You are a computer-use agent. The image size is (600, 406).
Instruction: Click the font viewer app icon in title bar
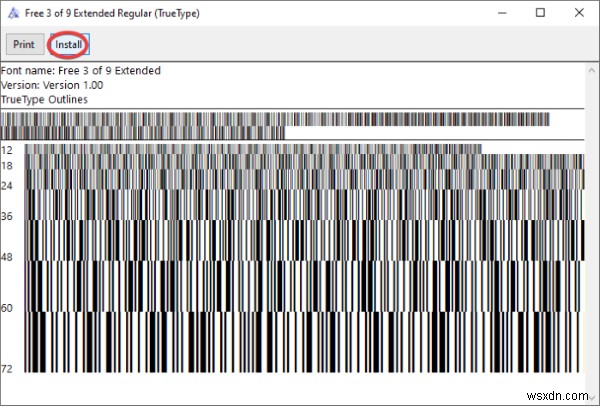(x=13, y=13)
